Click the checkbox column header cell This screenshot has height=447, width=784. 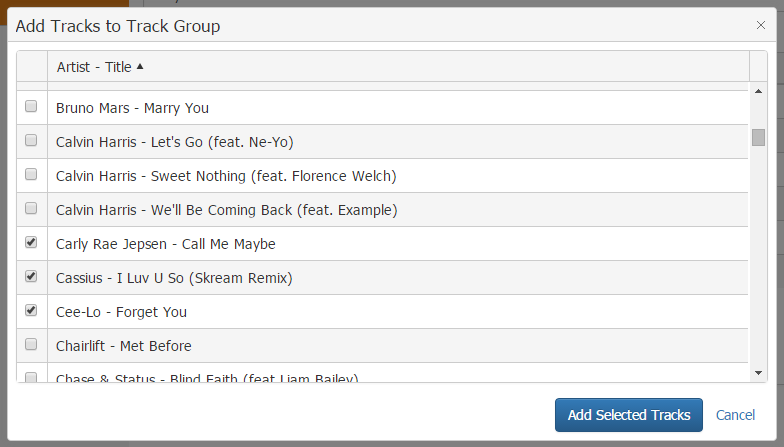point(32,67)
